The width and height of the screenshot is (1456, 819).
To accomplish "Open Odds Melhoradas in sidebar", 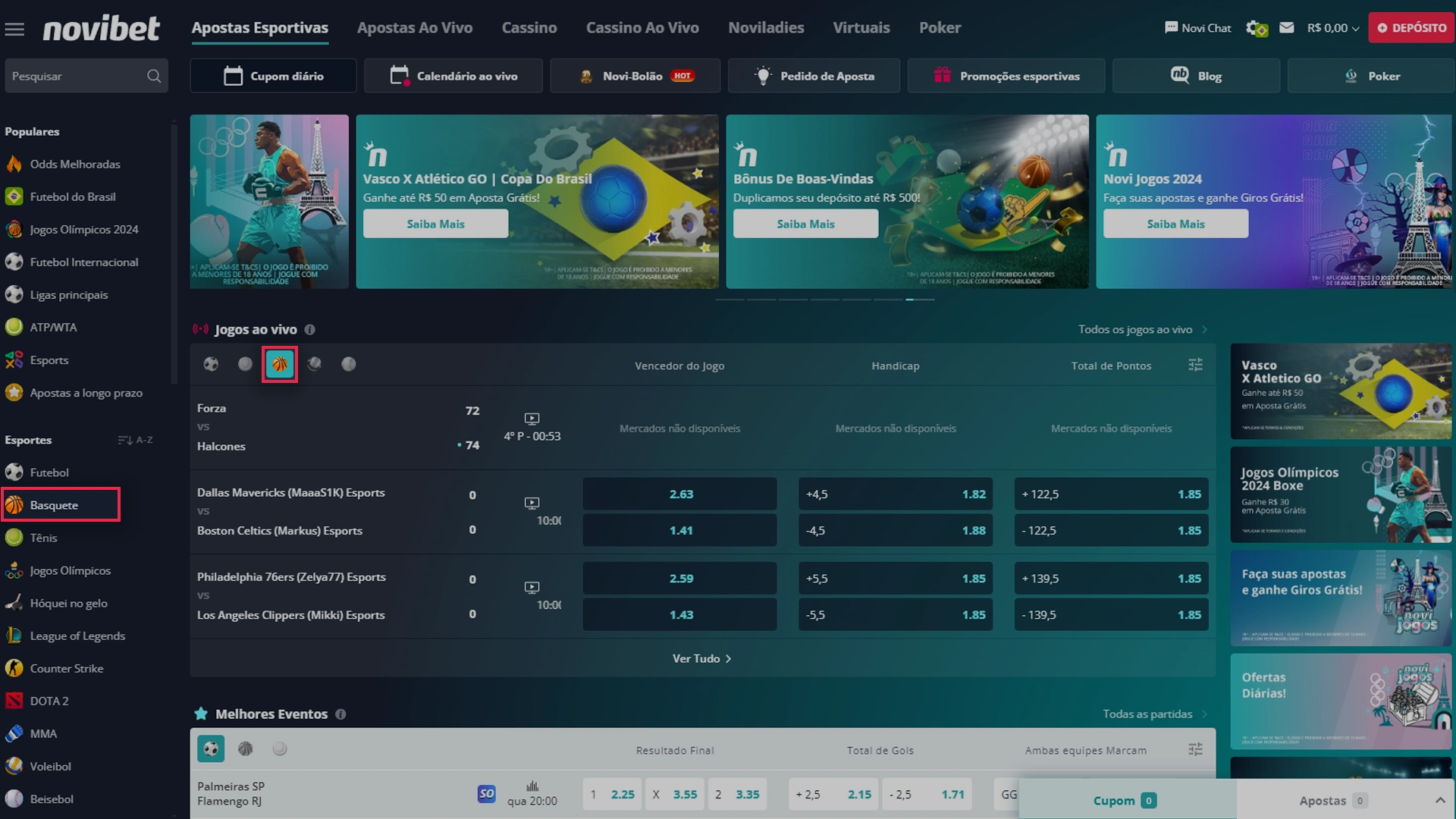I will [x=74, y=164].
